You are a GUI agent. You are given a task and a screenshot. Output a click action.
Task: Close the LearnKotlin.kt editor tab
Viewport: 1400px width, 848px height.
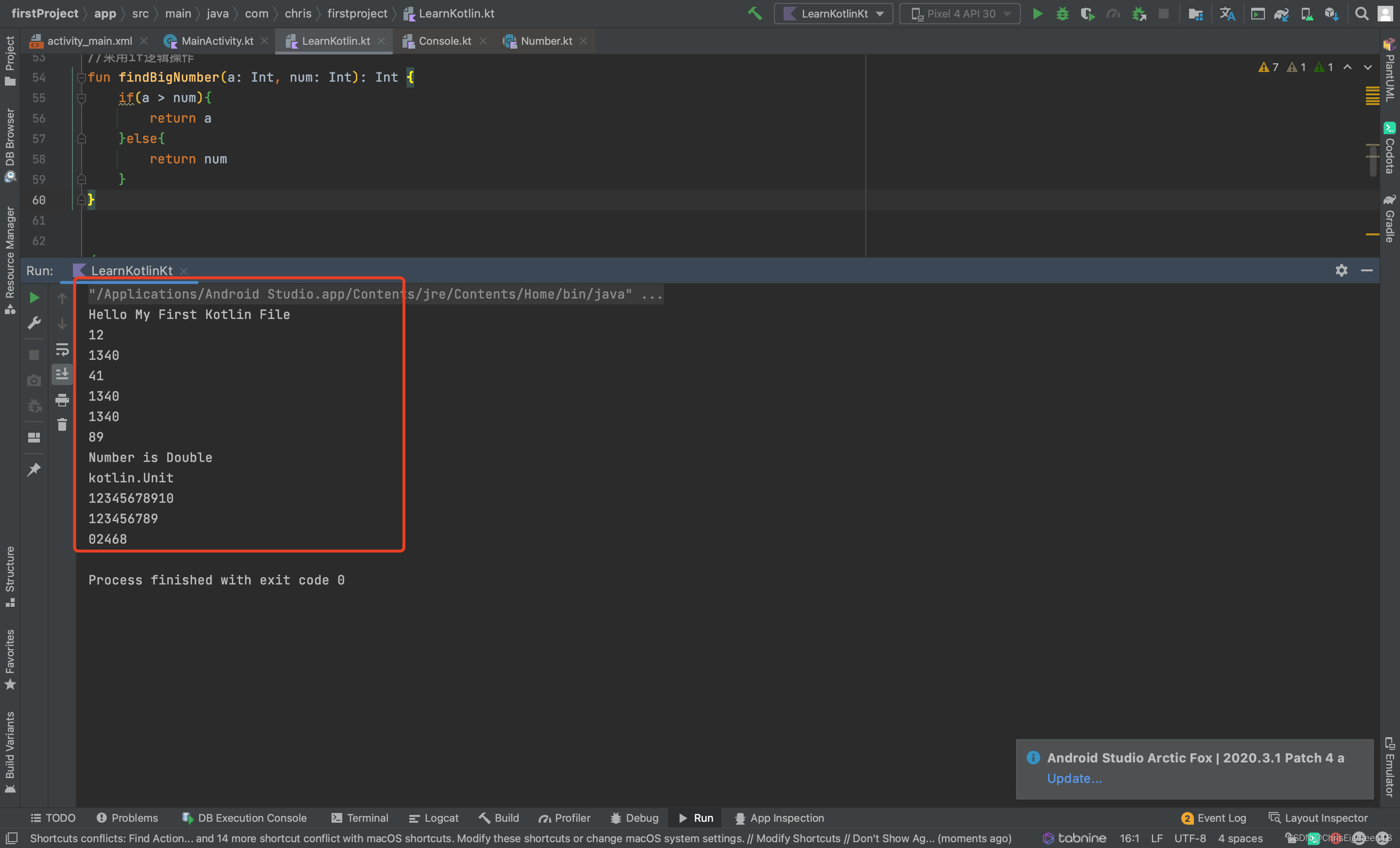point(381,41)
